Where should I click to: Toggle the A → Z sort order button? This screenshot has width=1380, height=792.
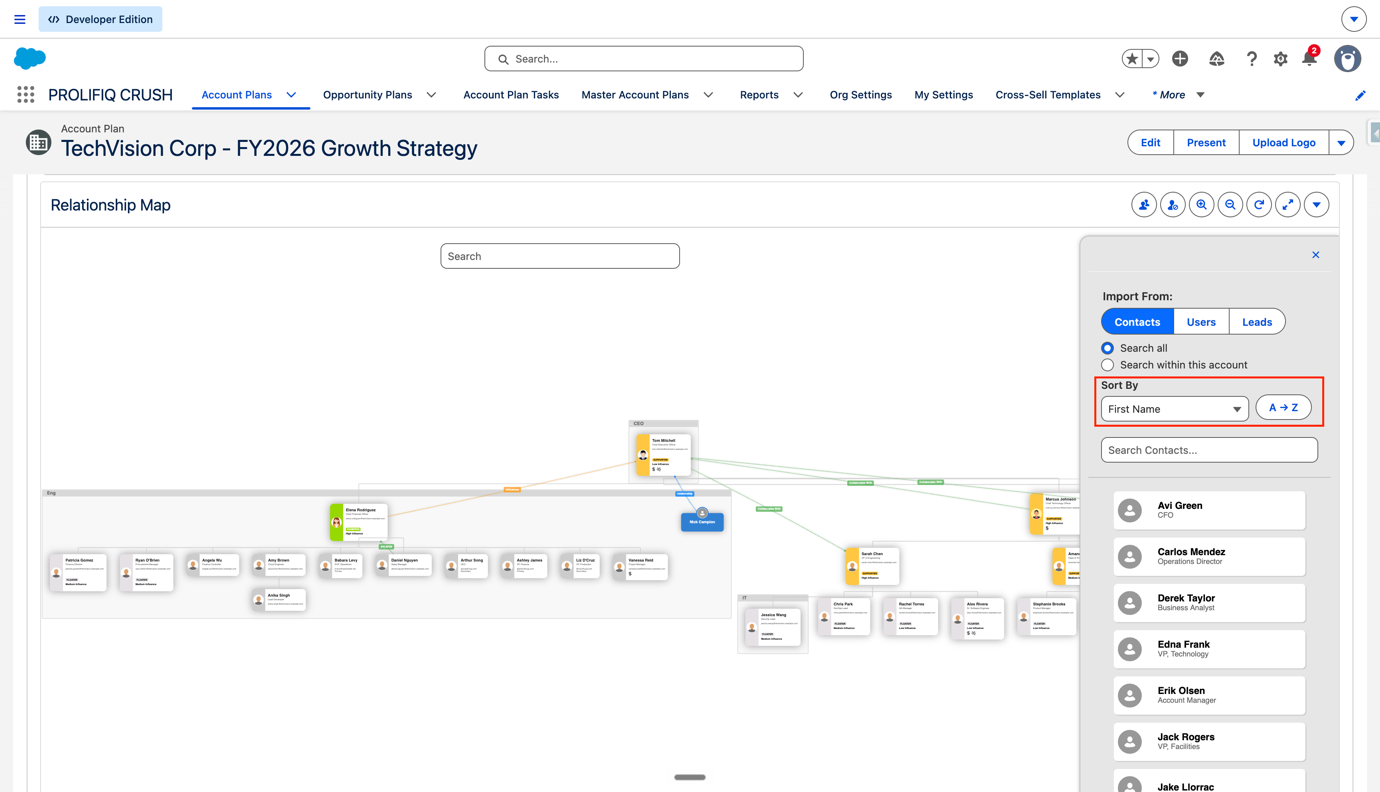tap(1284, 407)
